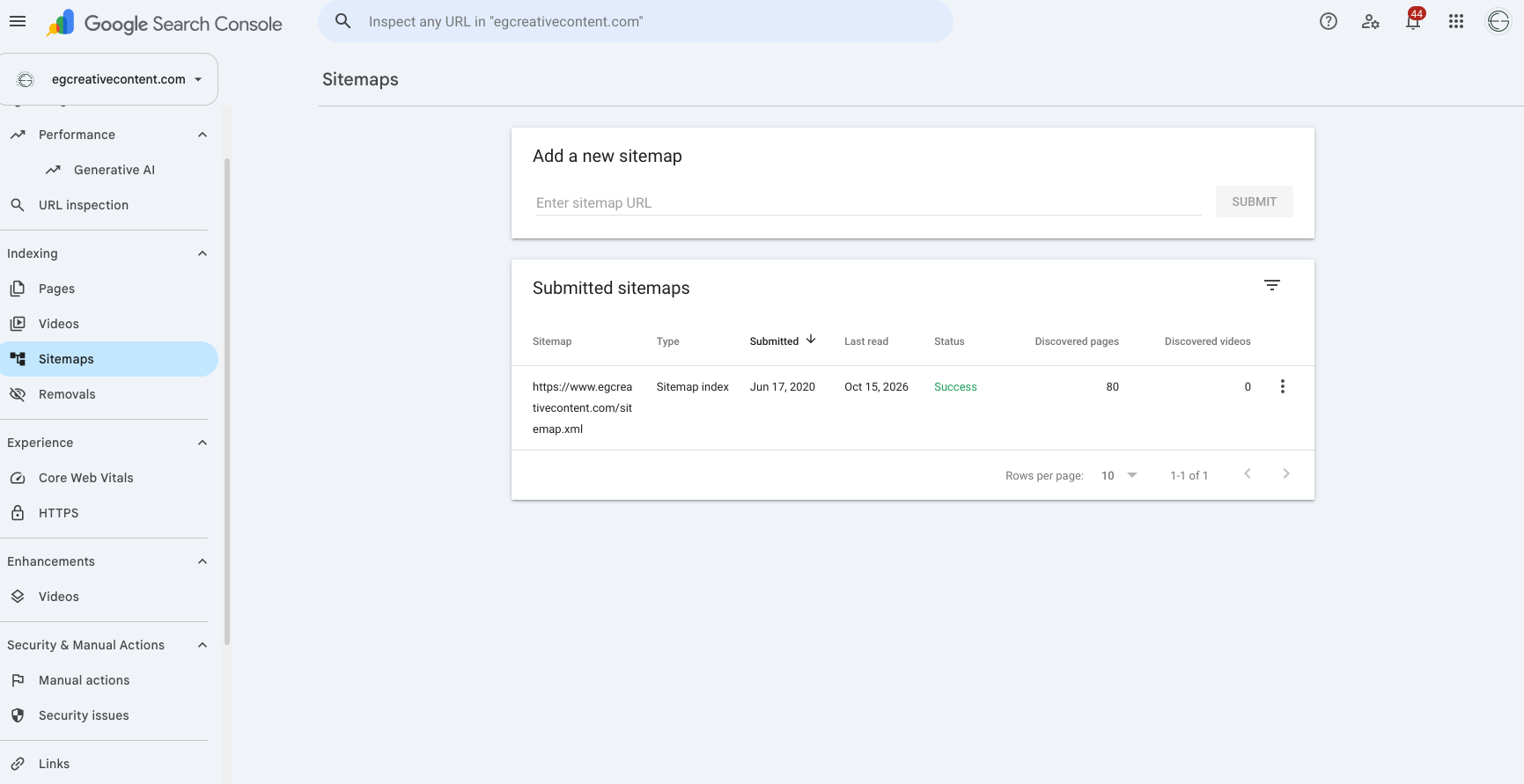Image resolution: width=1524 pixels, height=784 pixels.
Task: Click the Sitemap column header
Action: [552, 341]
